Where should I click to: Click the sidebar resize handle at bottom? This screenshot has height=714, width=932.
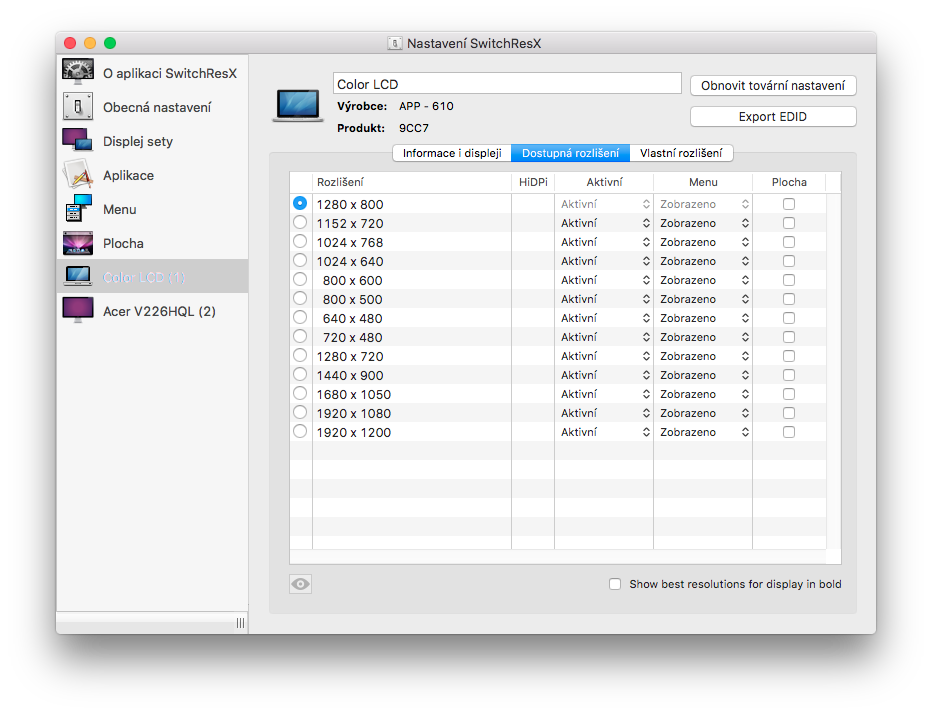240,623
